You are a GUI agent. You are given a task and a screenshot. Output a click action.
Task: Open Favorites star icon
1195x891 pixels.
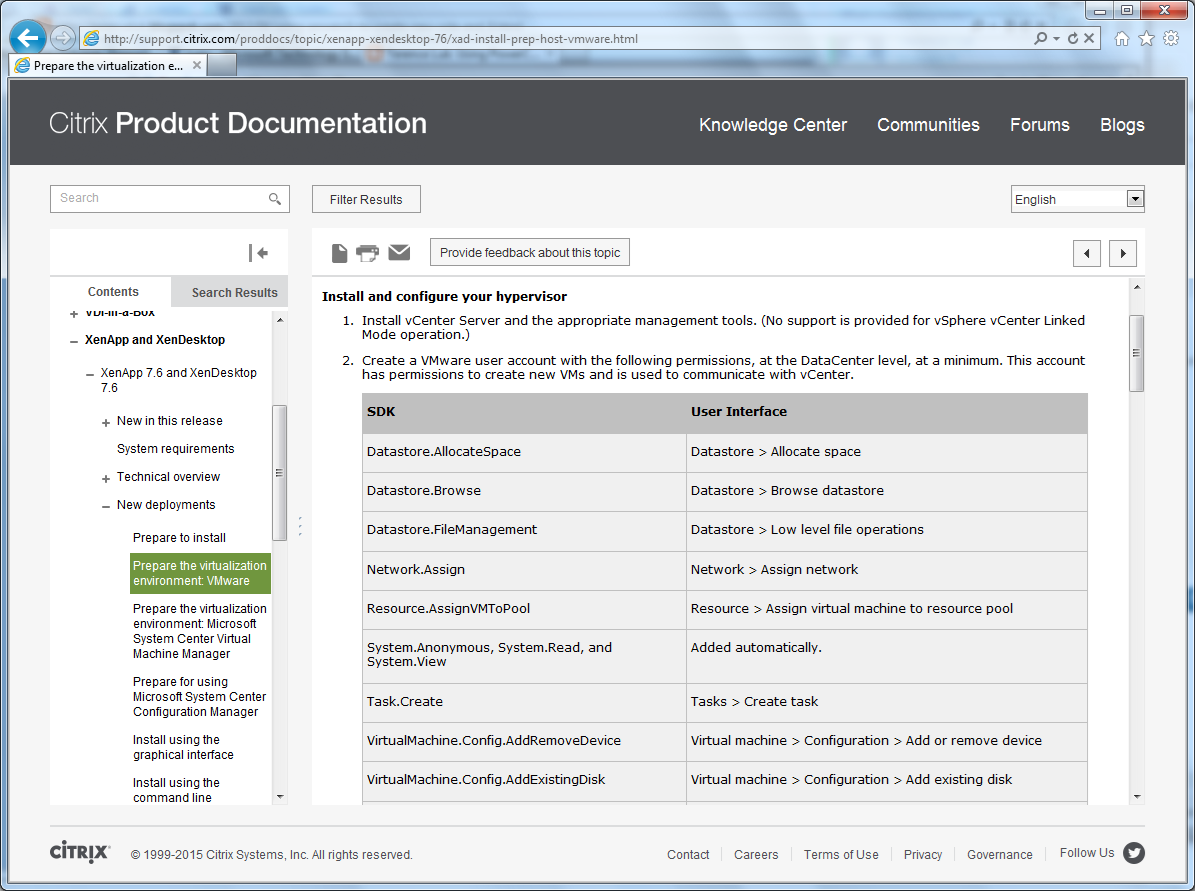point(1146,39)
